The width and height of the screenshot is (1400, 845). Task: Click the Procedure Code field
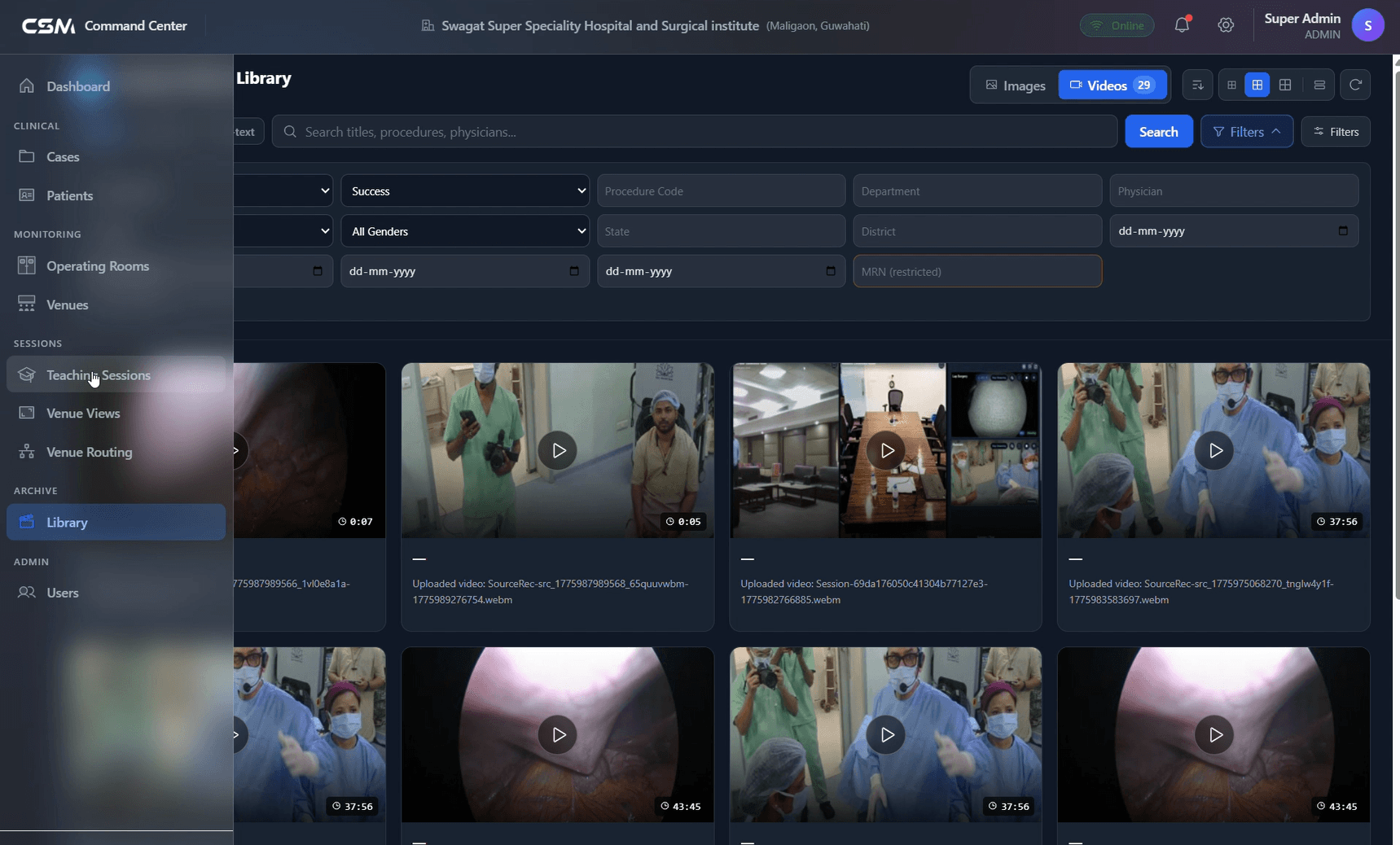pyautogui.click(x=722, y=190)
